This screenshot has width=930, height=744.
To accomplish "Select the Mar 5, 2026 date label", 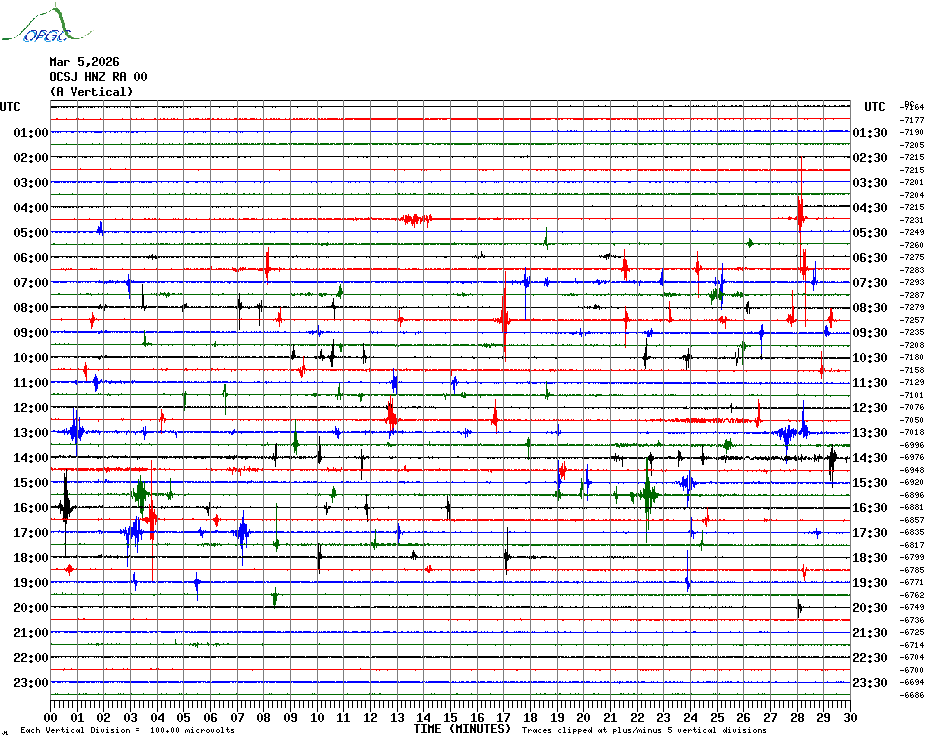I will (84, 62).
